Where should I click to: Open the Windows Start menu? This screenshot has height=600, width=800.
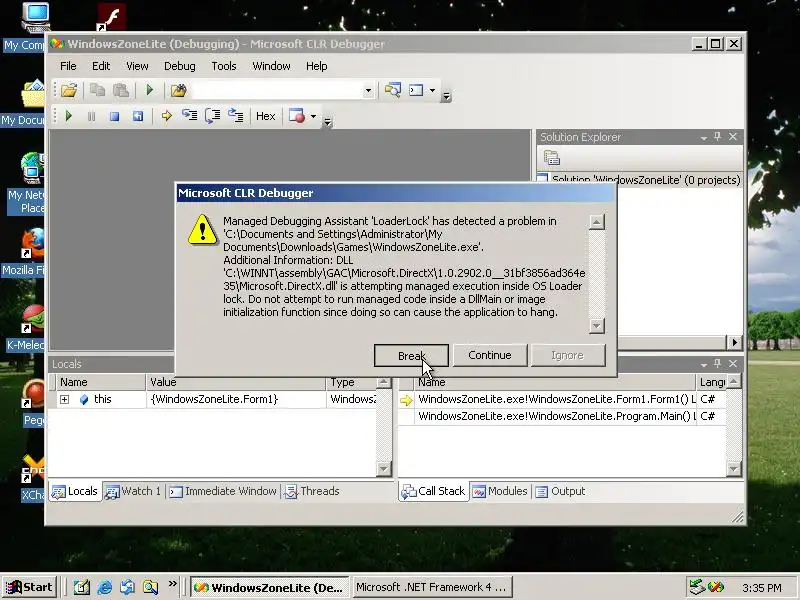(x=29, y=587)
